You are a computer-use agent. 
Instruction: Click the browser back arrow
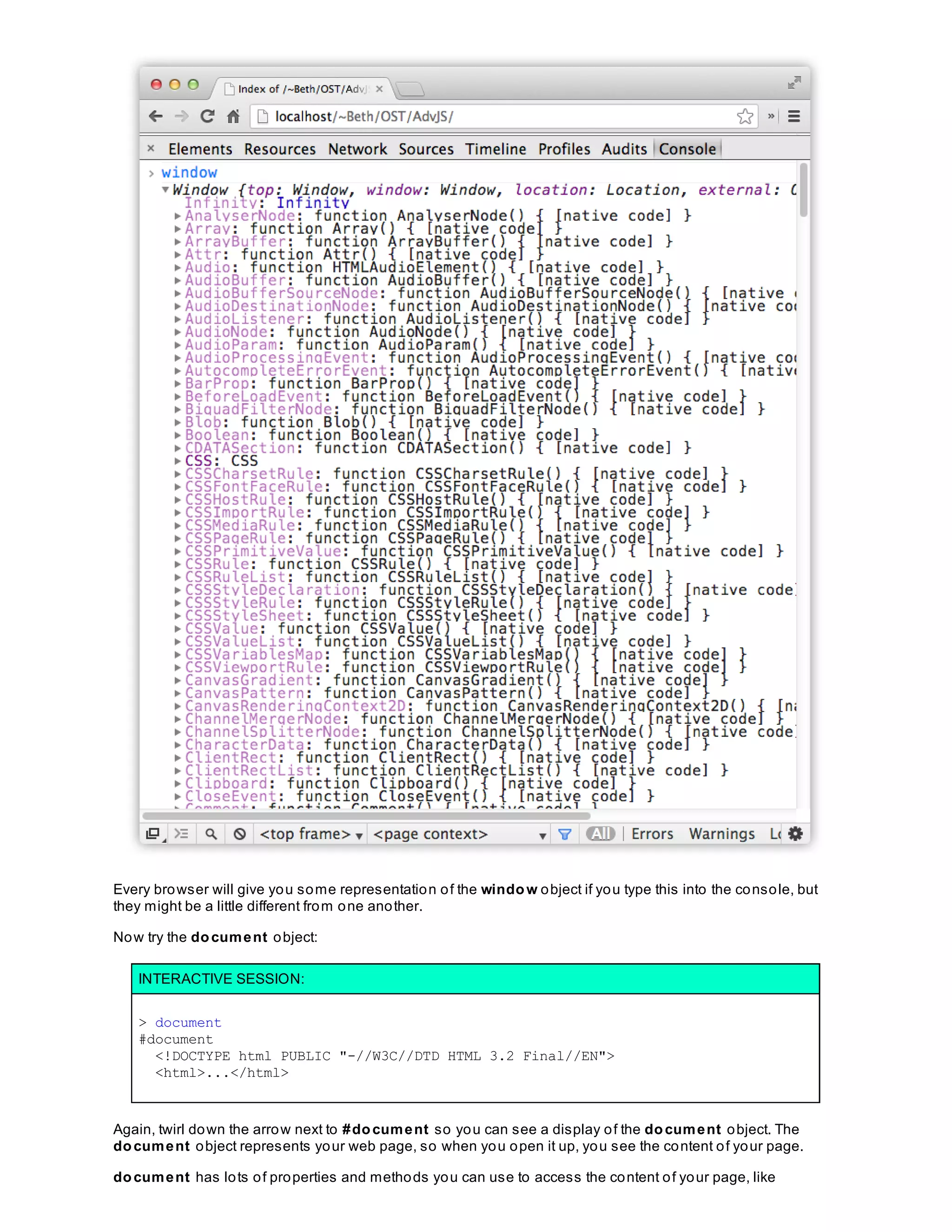coord(156,116)
